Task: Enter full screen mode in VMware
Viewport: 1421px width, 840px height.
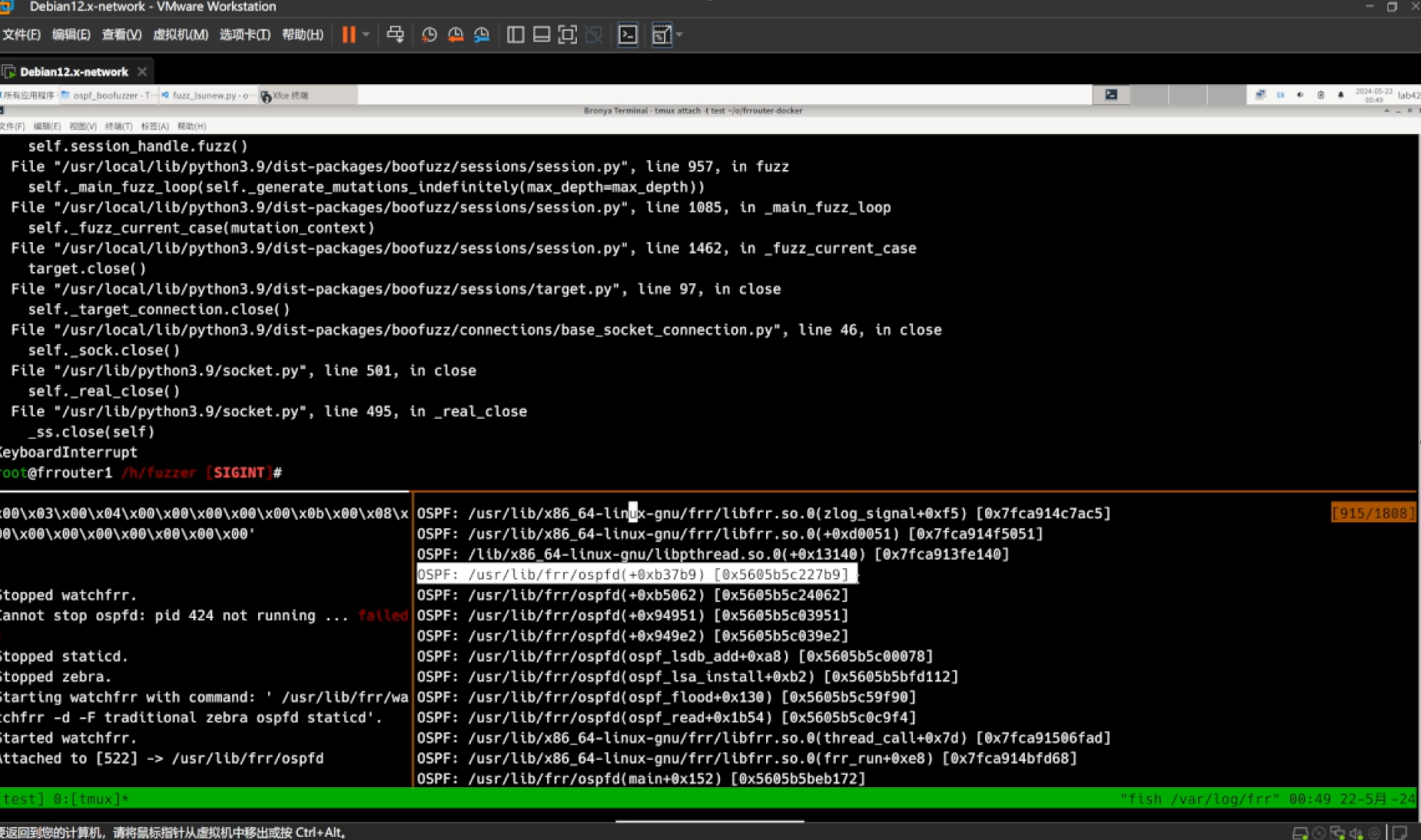Action: pos(568,34)
